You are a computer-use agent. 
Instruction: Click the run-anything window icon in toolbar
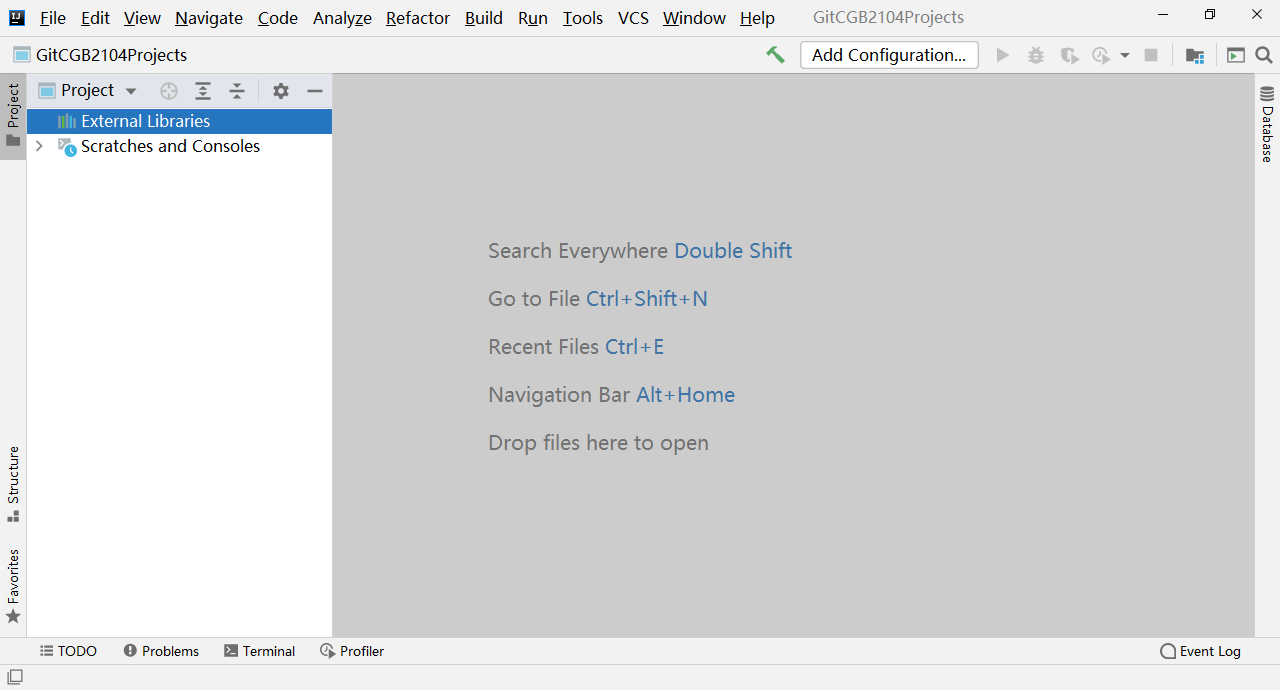pos(1236,55)
